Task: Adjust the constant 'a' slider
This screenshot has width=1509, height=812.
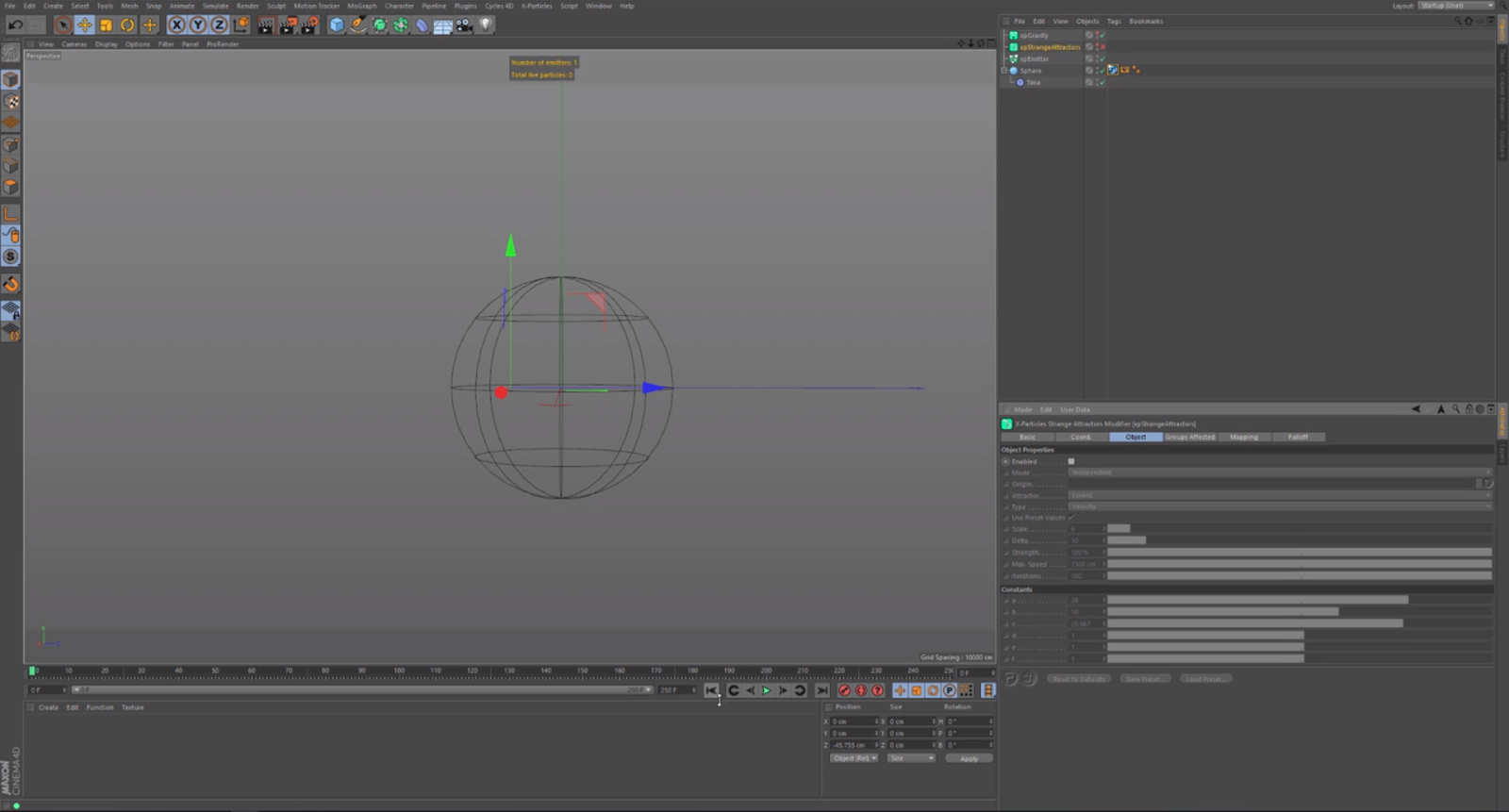Action: click(1300, 600)
